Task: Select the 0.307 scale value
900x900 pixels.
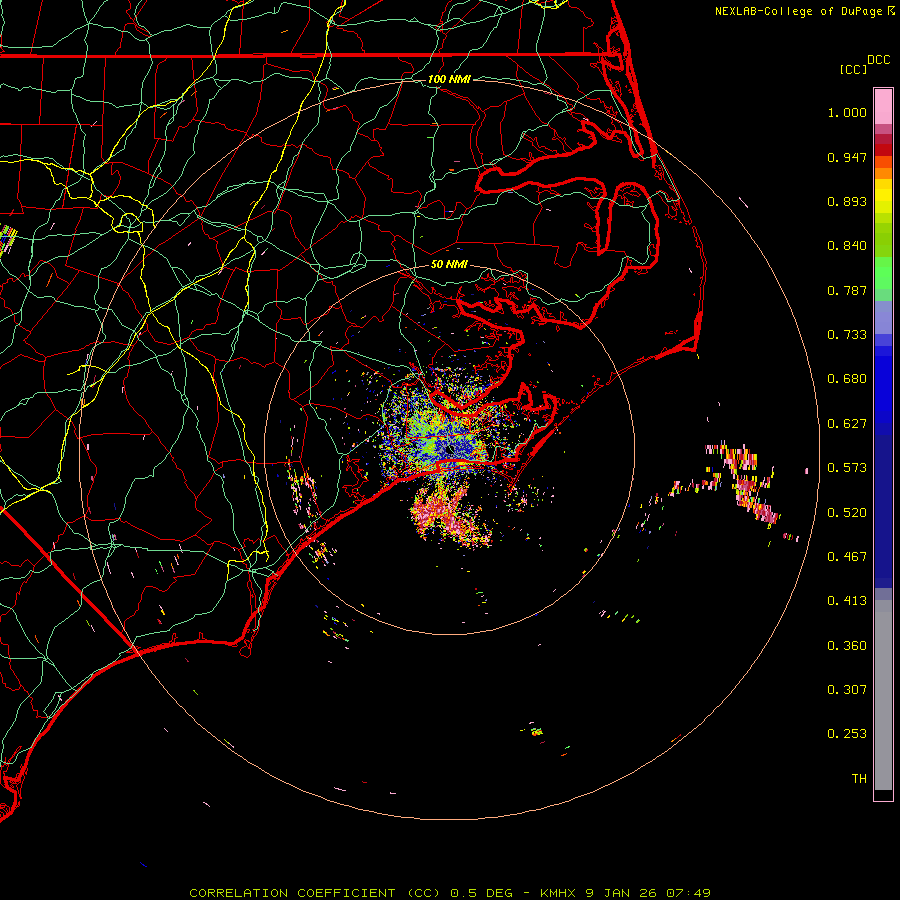Action: click(847, 690)
